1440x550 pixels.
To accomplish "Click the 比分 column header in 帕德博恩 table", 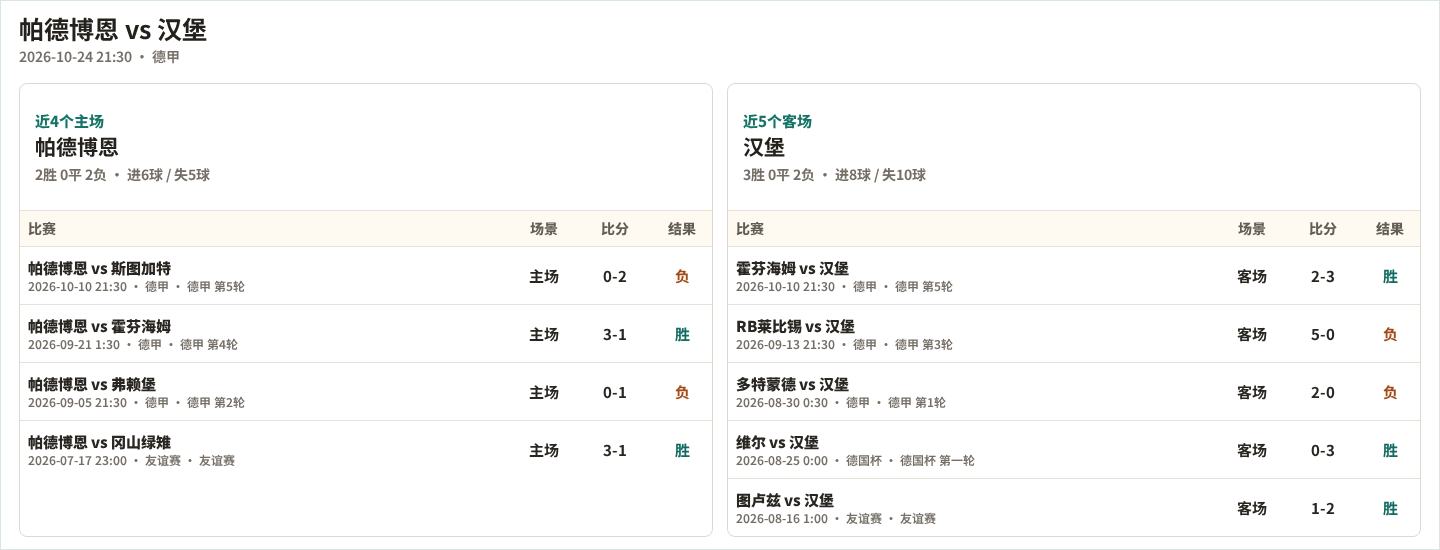I will pyautogui.click(x=615, y=229).
